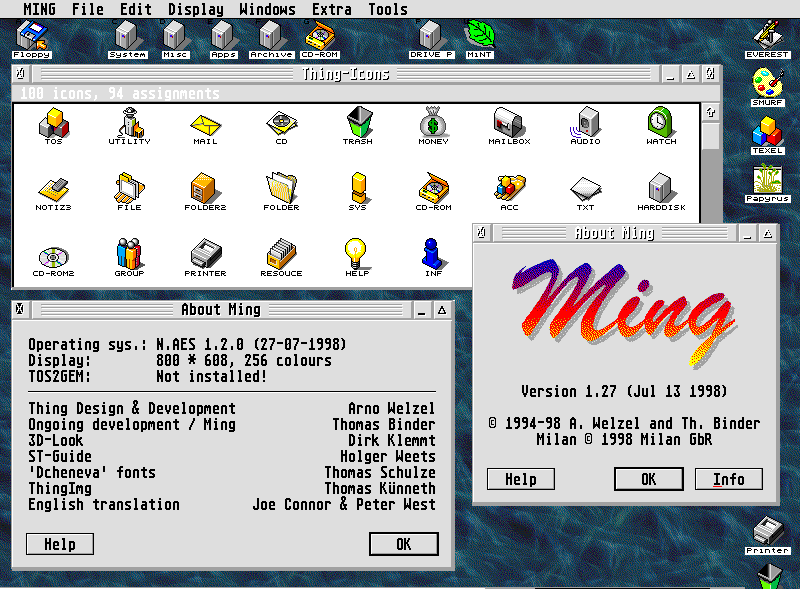Launch the Papyrus icon
Screen dimensions: 800x589
tap(767, 184)
